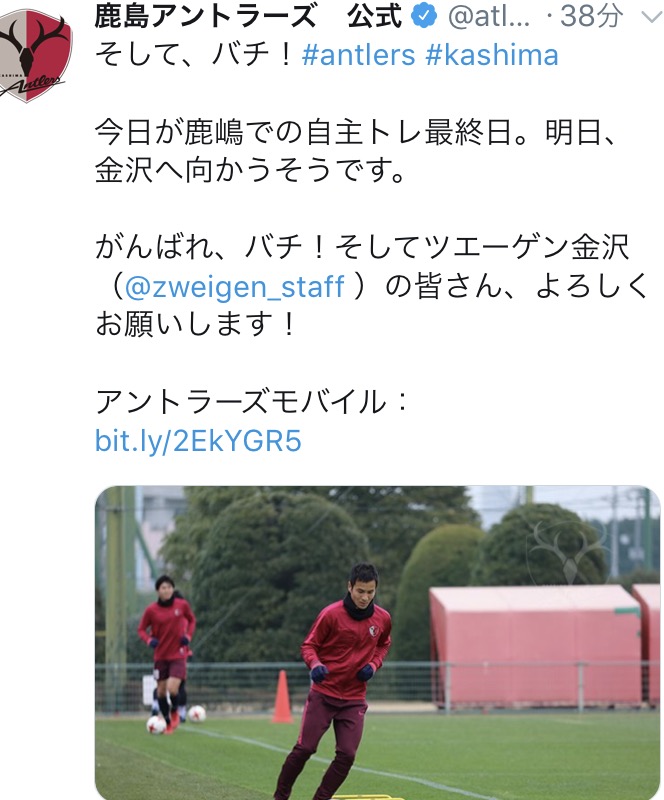Tap the @atl... account handle
Viewport: 664px width, 800px height.
tap(489, 17)
